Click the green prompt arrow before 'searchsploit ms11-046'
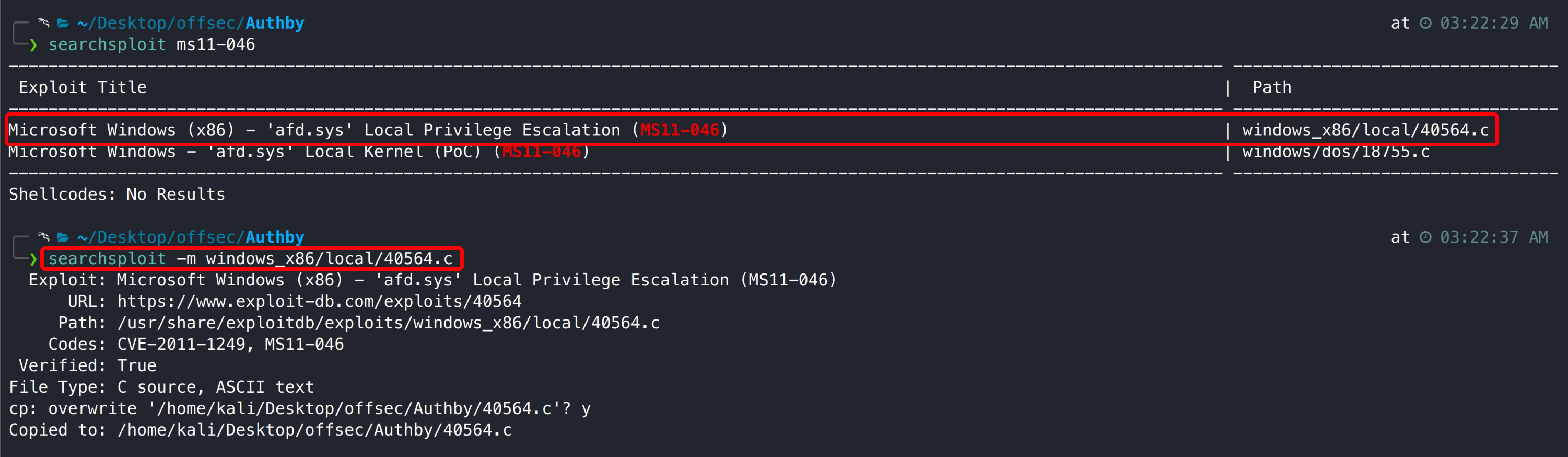This screenshot has width=1568, height=457. pyautogui.click(x=33, y=45)
